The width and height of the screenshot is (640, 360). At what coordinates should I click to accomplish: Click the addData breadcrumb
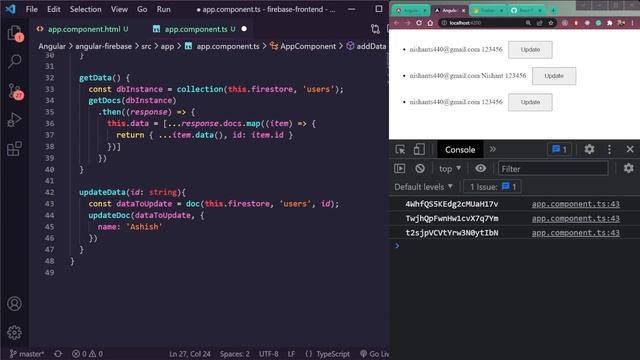click(x=366, y=46)
